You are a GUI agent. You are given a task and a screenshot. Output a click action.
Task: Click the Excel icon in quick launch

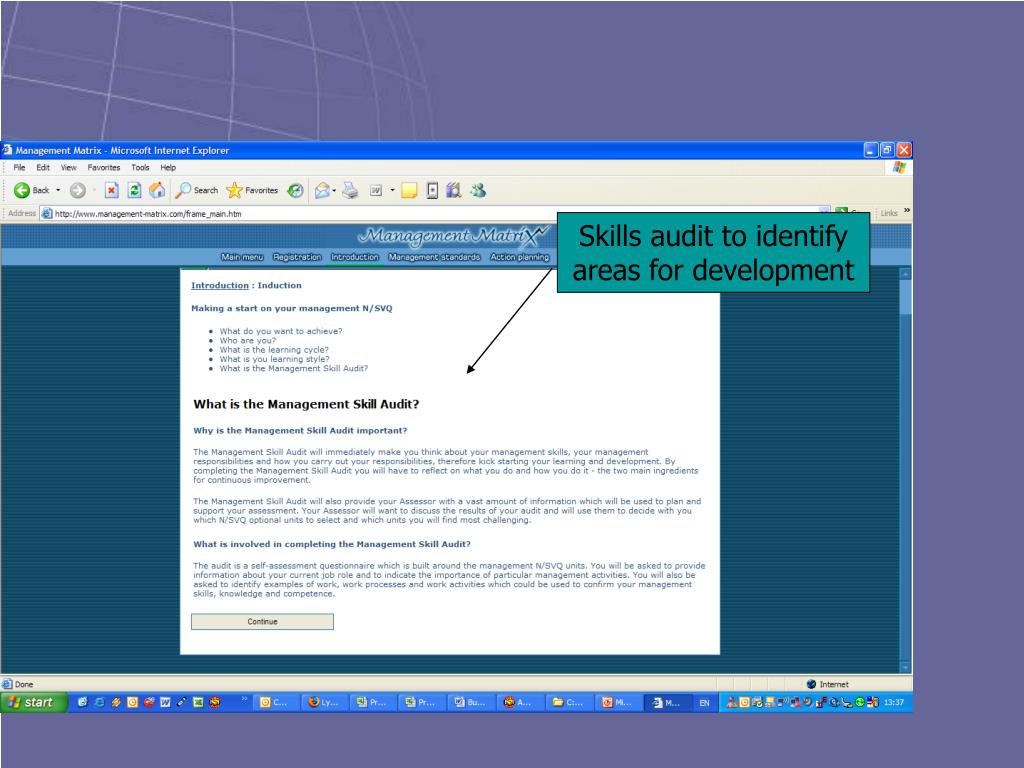coord(198,703)
